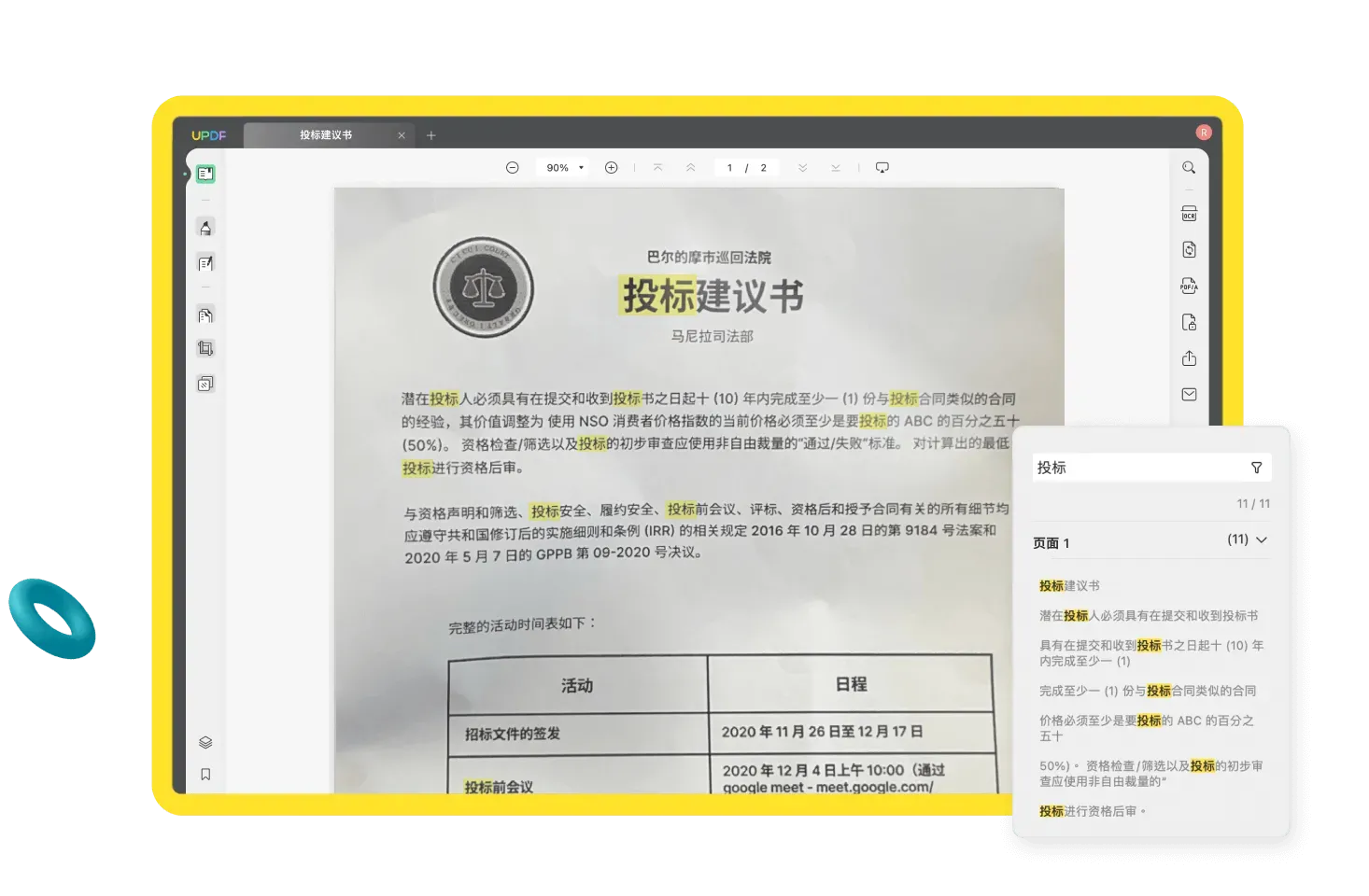The height and width of the screenshot is (896, 1369).
Task: Open the Bookmarks panel
Action: [x=205, y=774]
